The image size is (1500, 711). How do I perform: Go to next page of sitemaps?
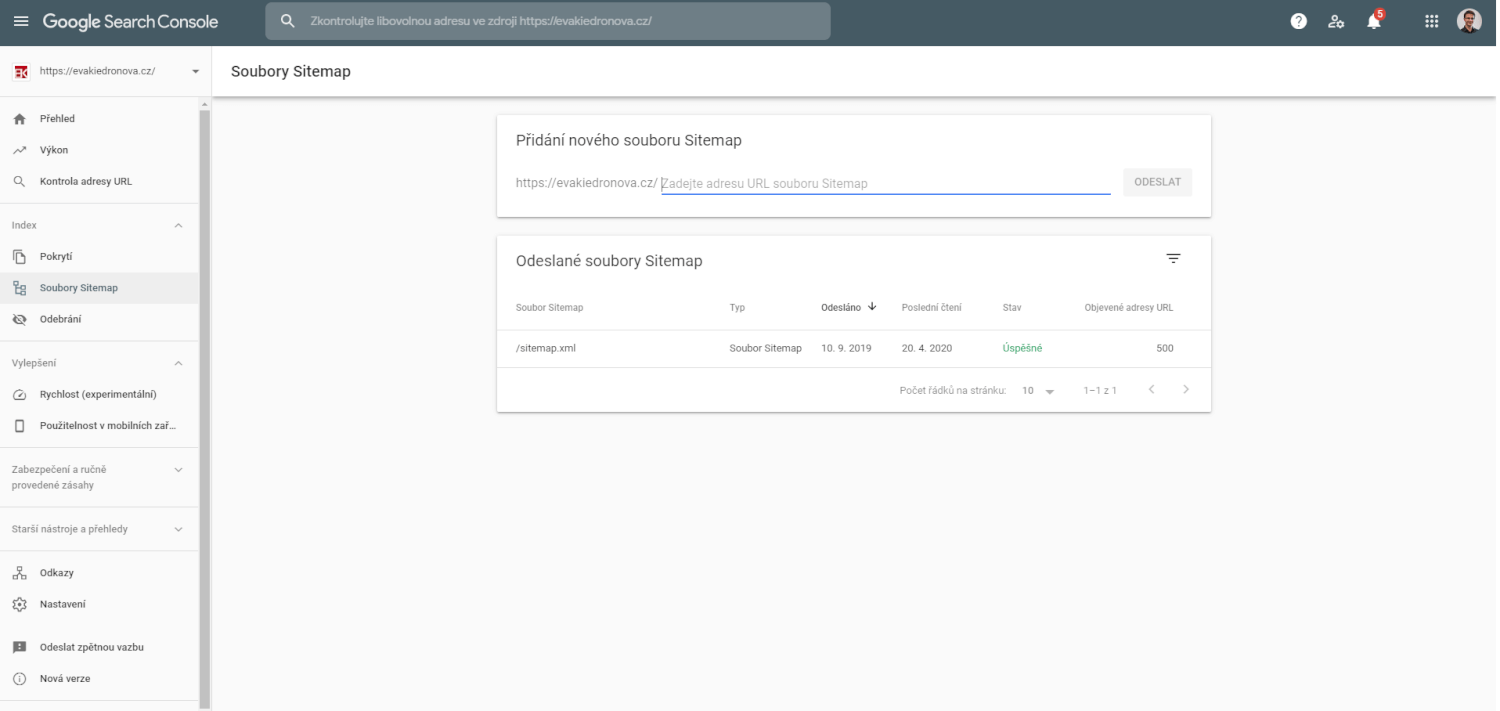coord(1186,390)
